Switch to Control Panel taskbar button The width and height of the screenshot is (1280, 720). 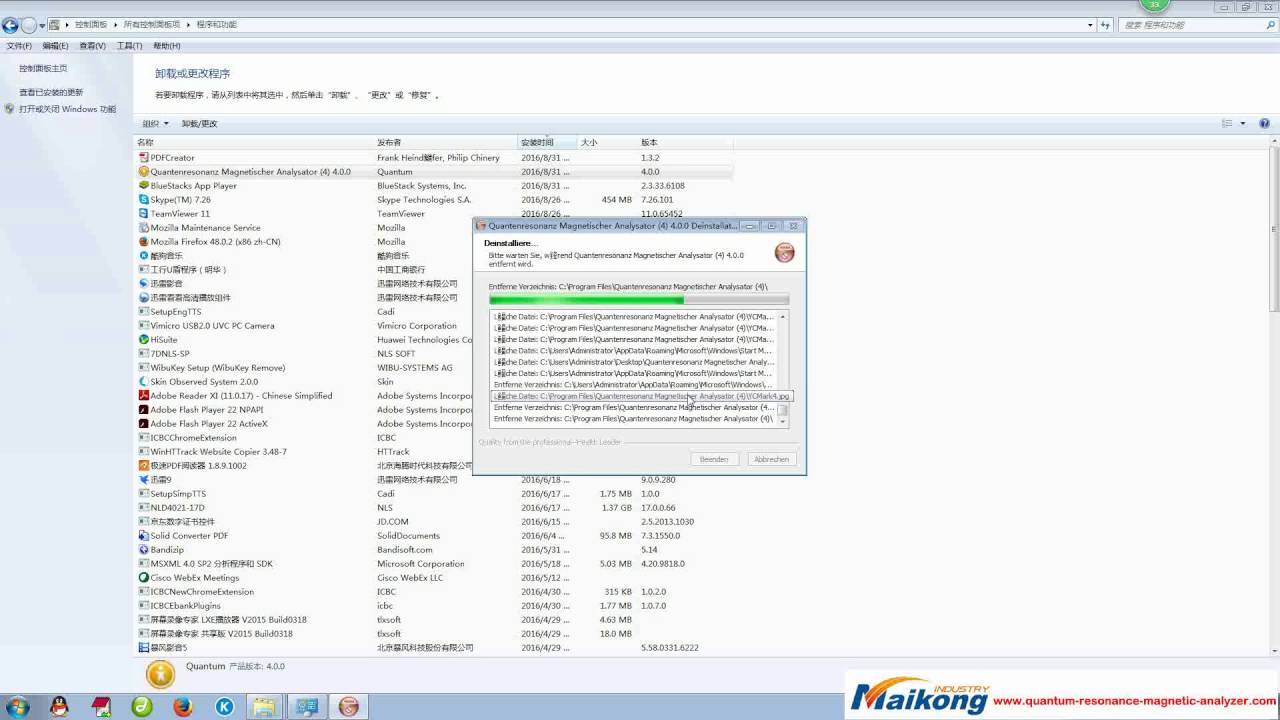click(x=306, y=707)
